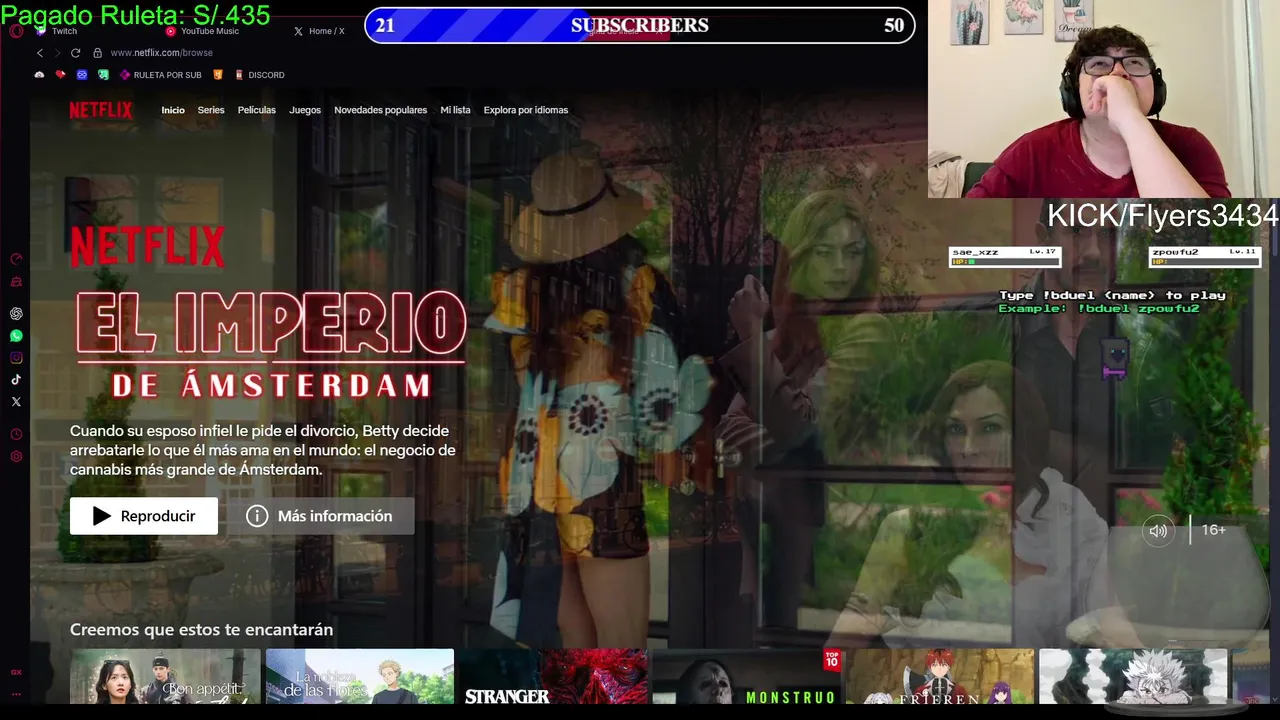Open Juegos in Netflix navigation

coord(305,110)
